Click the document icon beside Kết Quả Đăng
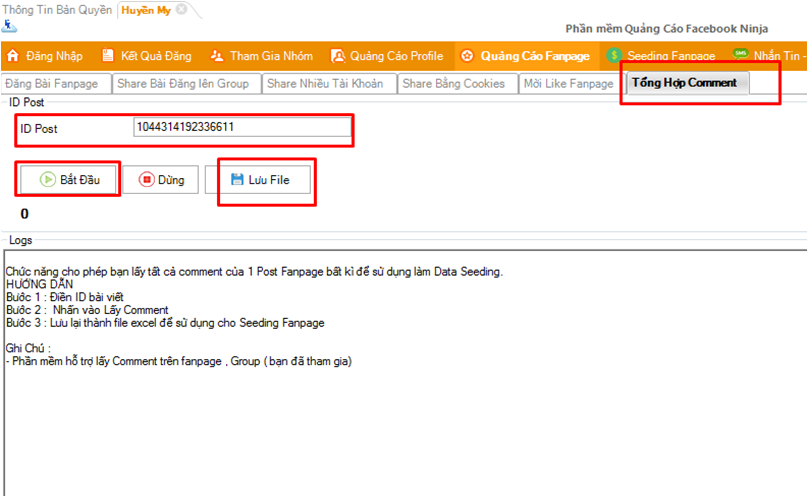Viewport: 808px width, 497px height. (x=108, y=56)
